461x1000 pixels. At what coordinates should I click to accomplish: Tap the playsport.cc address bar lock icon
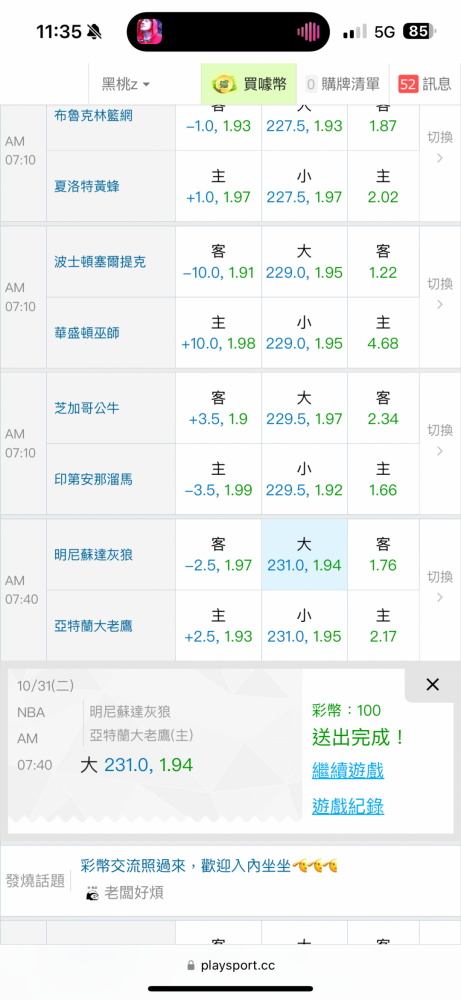click(191, 966)
